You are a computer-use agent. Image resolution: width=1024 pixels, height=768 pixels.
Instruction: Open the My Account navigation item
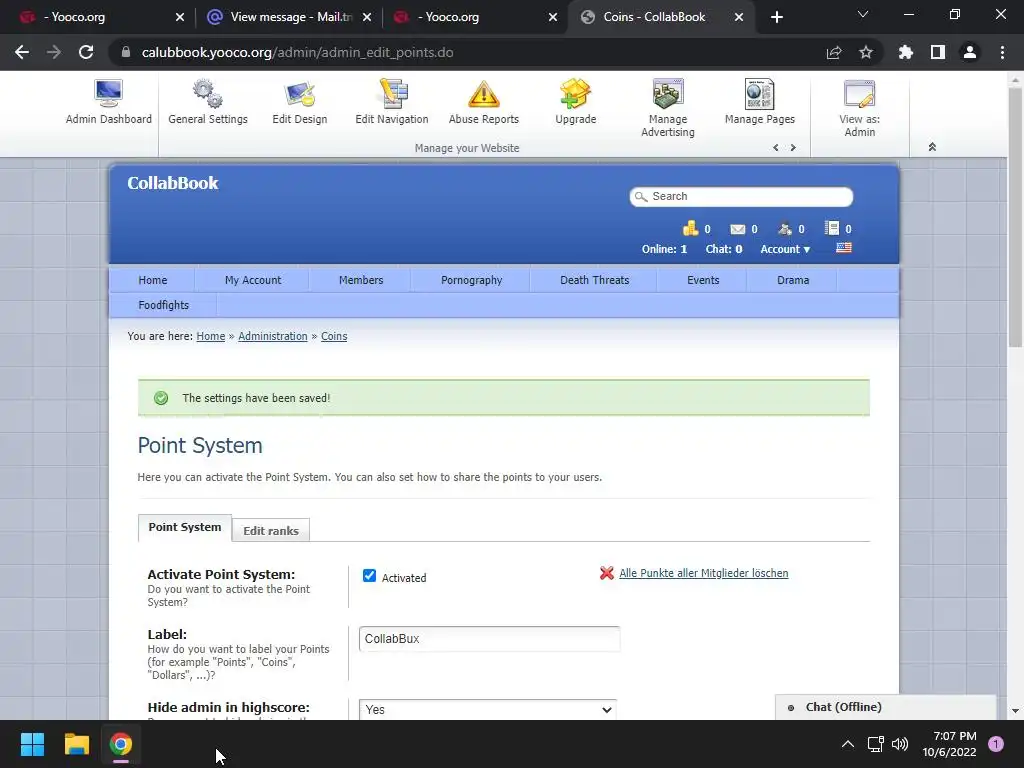click(253, 280)
